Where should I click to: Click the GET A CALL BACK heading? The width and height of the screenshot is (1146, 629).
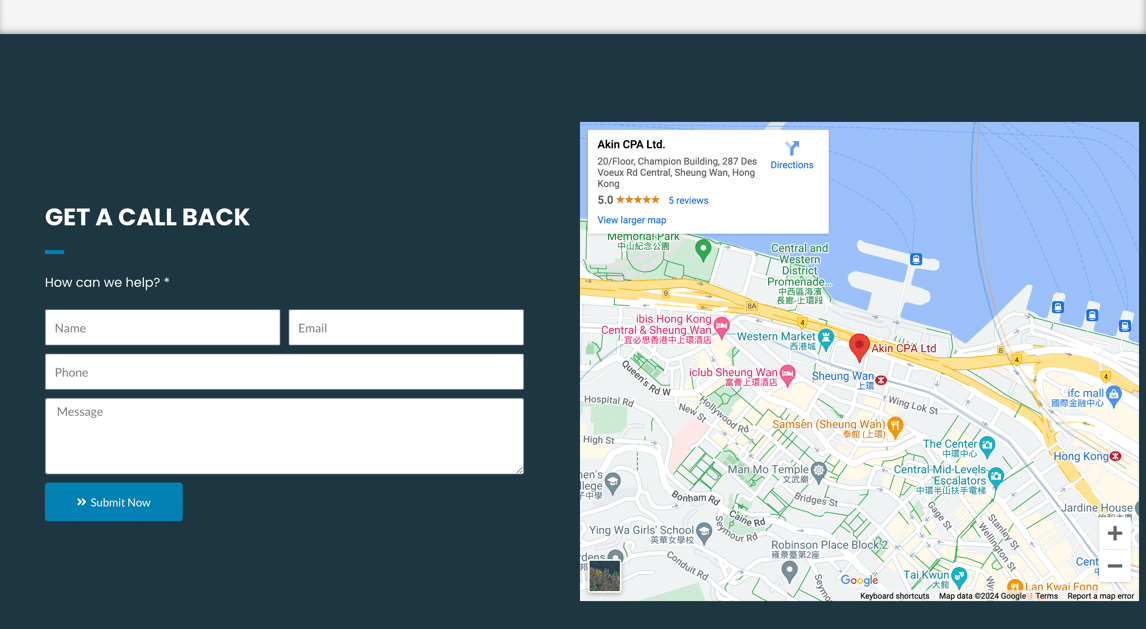pyautogui.click(x=147, y=217)
